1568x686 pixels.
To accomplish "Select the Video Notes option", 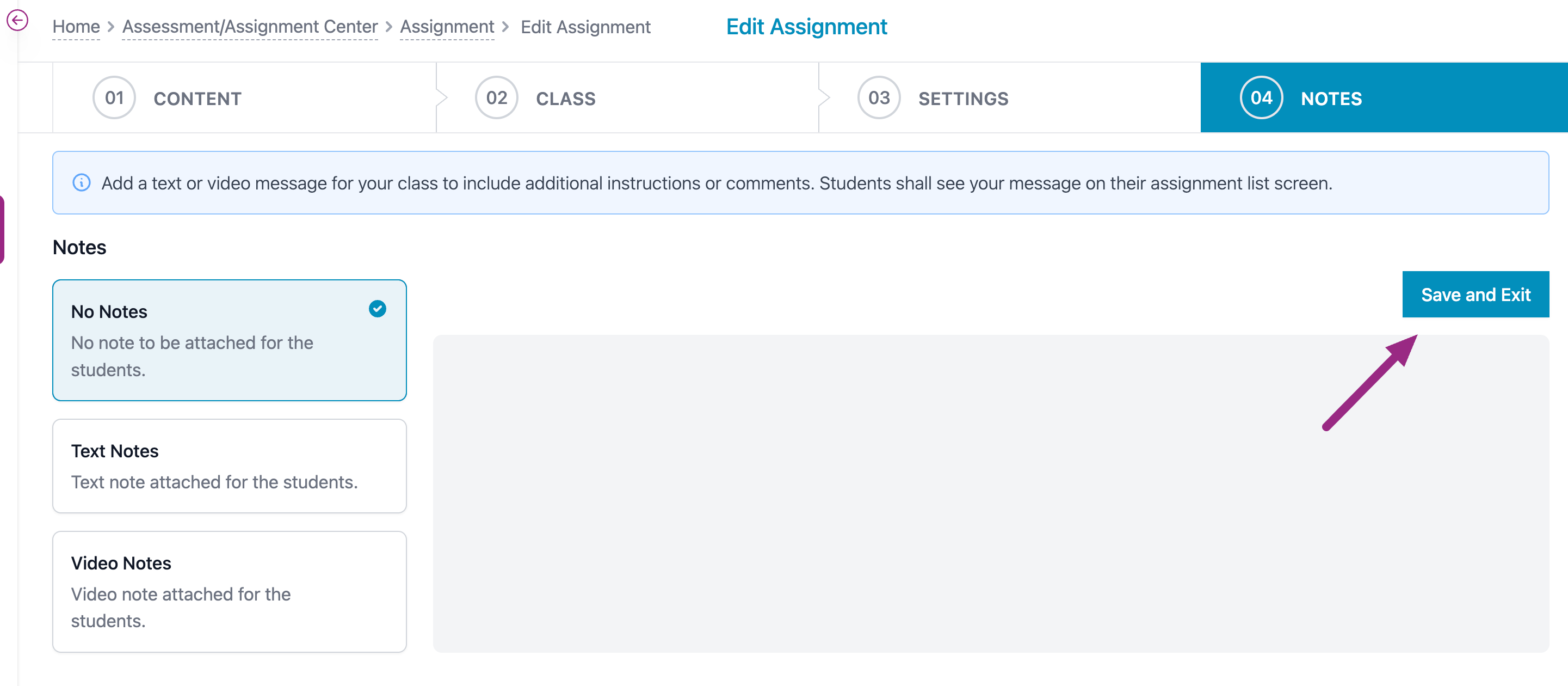I will click(229, 591).
